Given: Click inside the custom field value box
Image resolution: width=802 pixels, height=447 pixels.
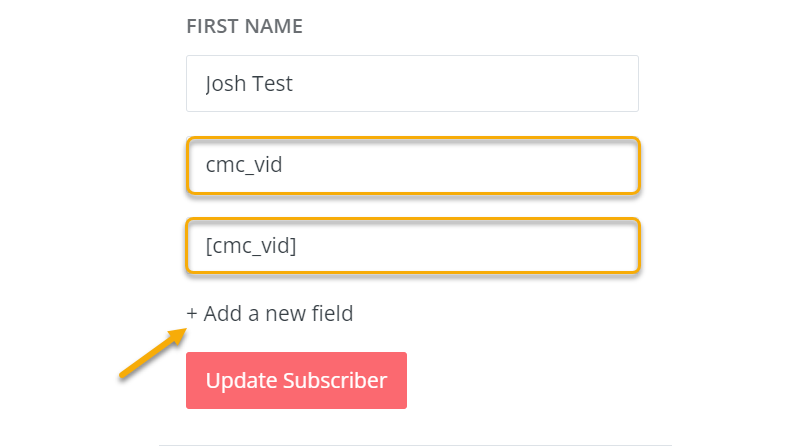Looking at the screenshot, I should click(x=412, y=245).
